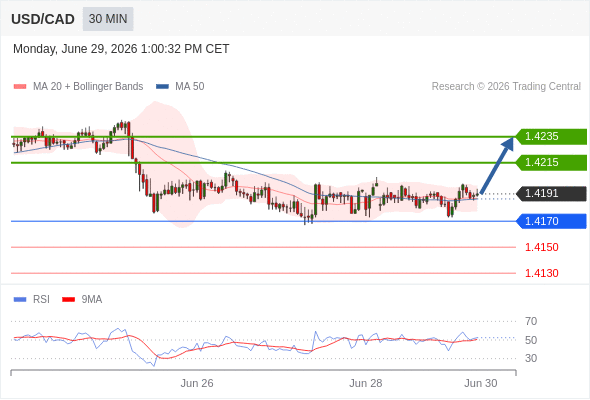
Task: Click the red 1.4150 support label
Action: tap(542, 247)
